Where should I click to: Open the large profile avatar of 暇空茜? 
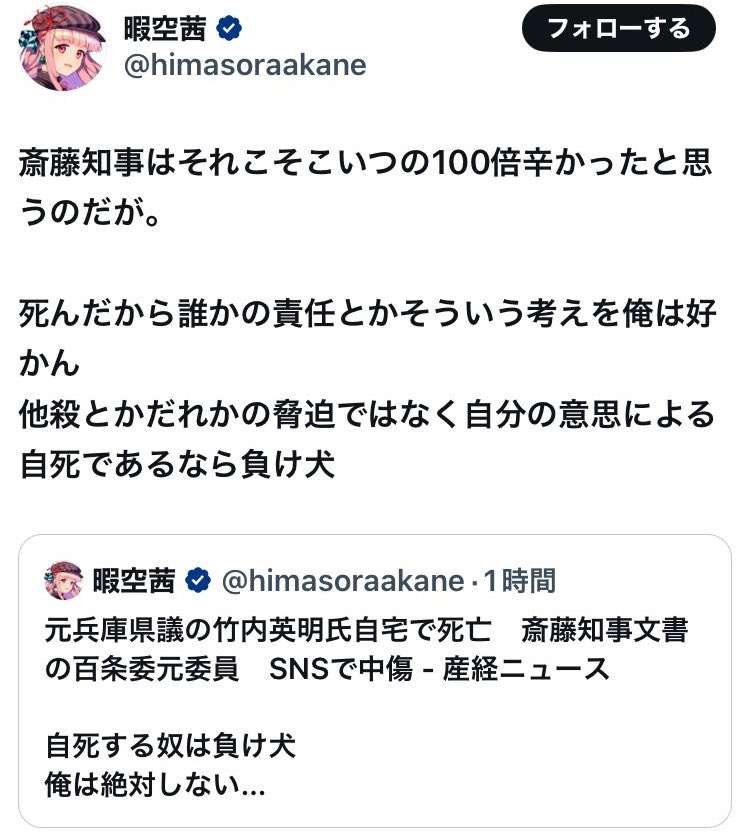coord(63,49)
